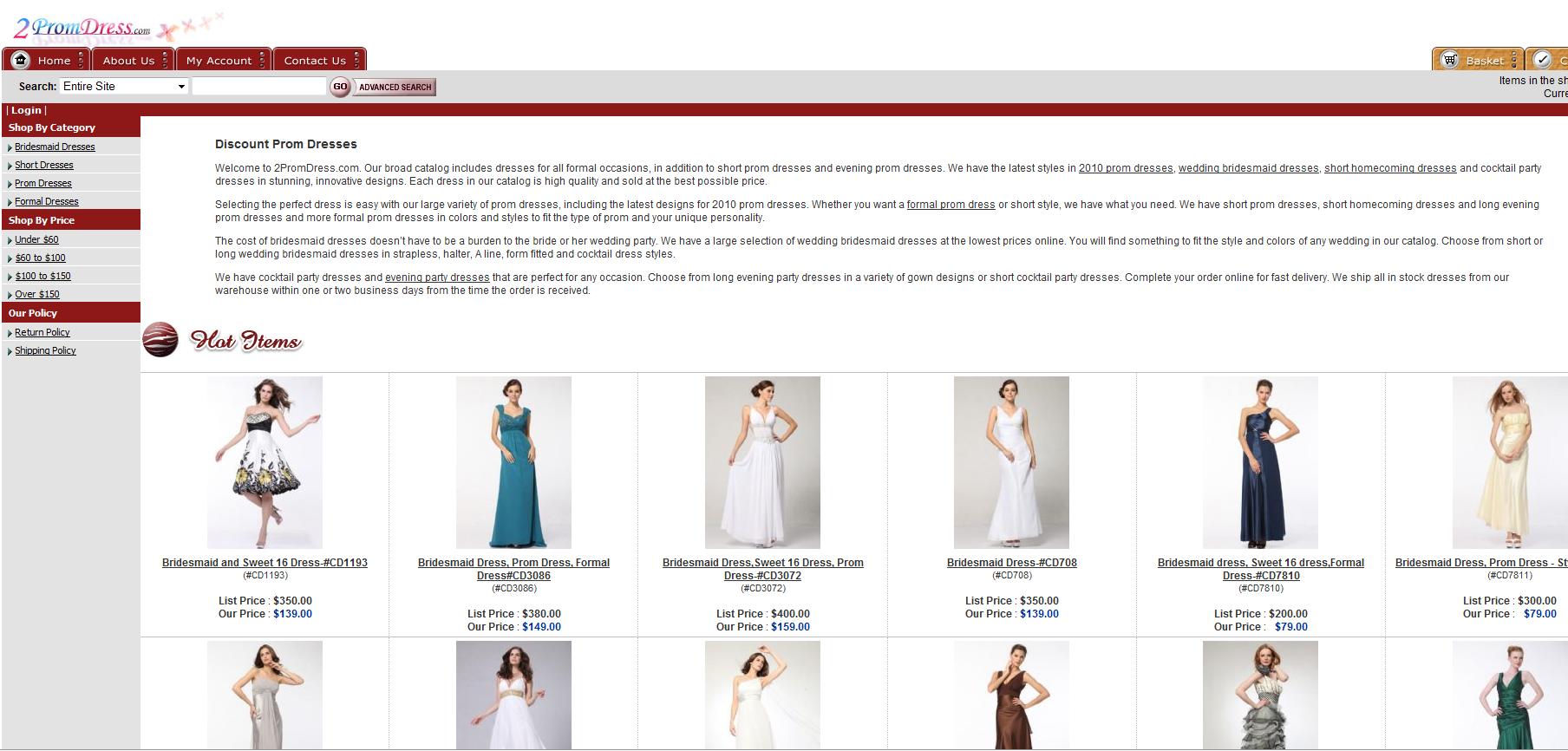Screen dimensions: 1568x751
Task: Open the CD3086 teal gown photo
Action: (x=513, y=462)
